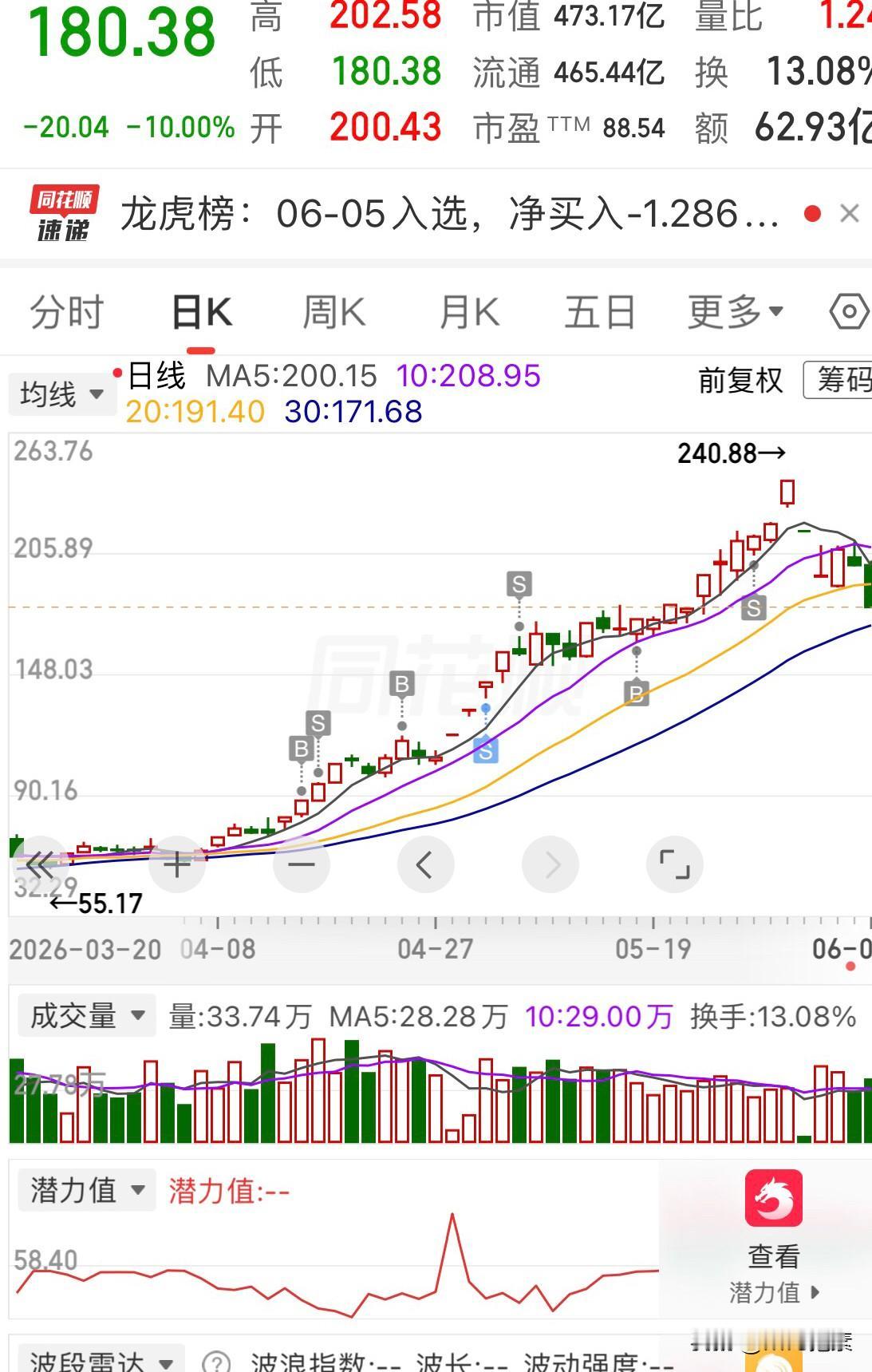Open the 成交量 indicator dropdown
The height and width of the screenshot is (1372, 872).
coord(86,1016)
